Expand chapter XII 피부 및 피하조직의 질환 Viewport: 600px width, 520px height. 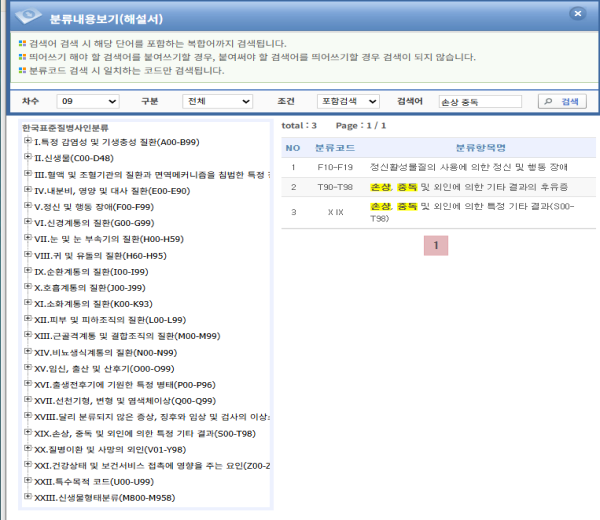click(28, 319)
